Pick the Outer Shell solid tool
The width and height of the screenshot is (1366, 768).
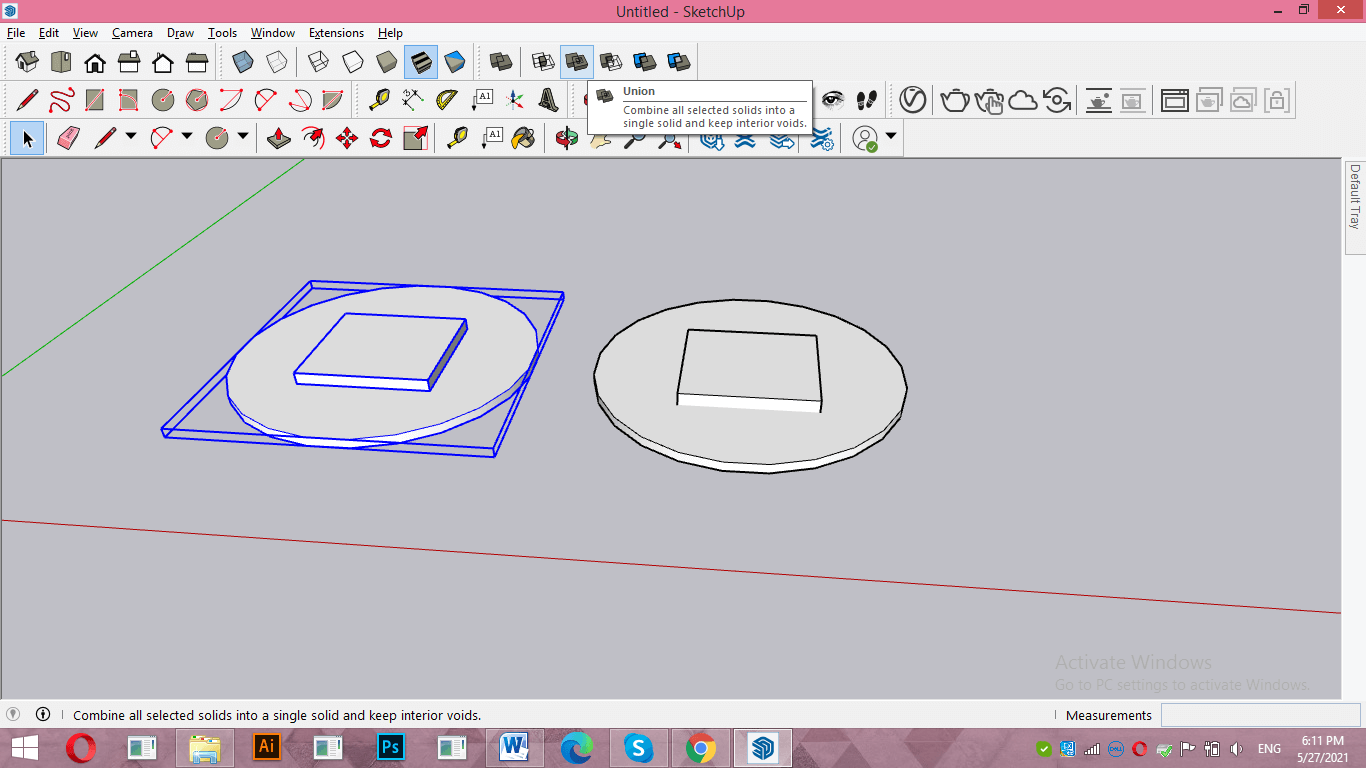(501, 62)
